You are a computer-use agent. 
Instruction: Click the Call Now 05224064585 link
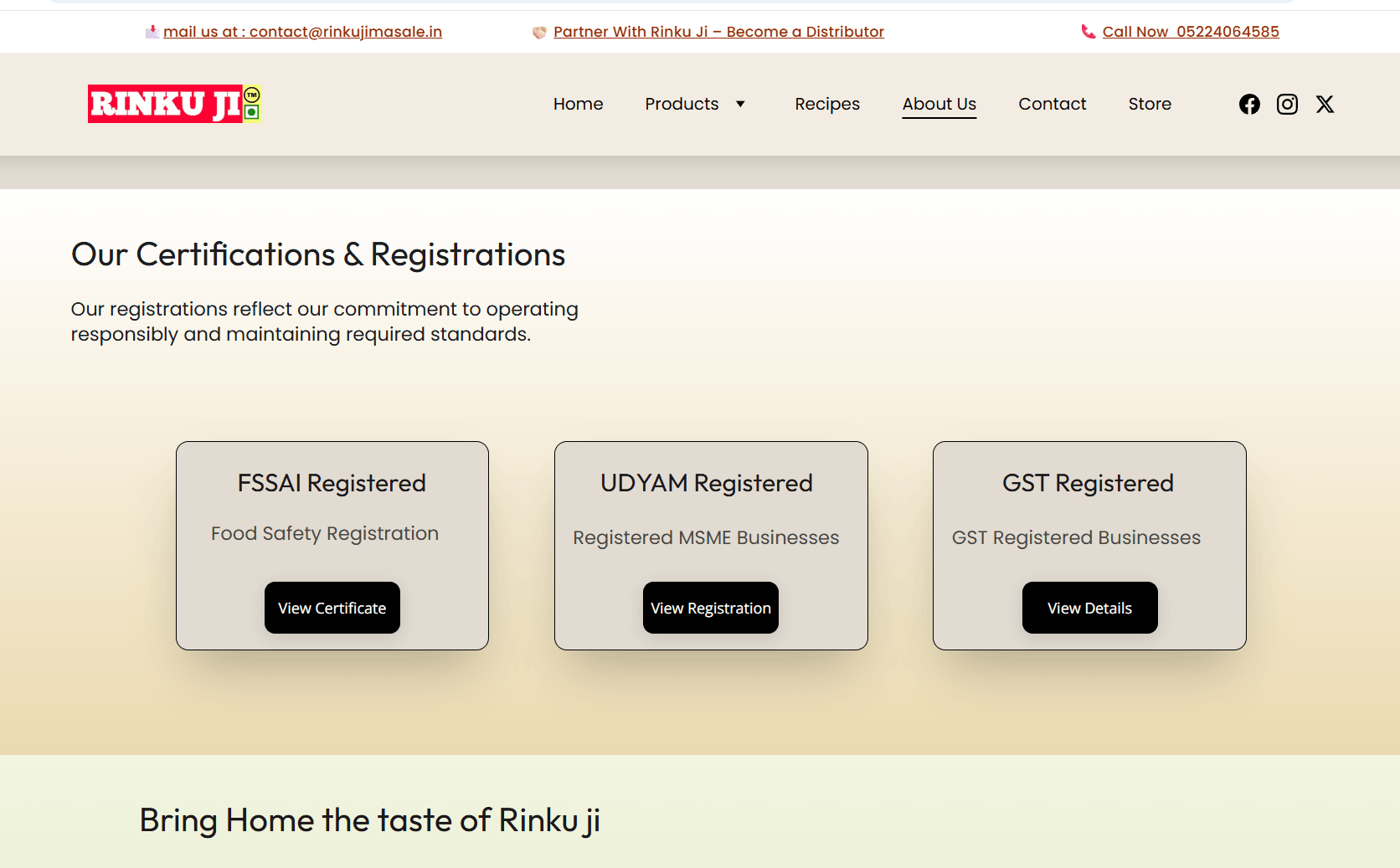pyautogui.click(x=1191, y=32)
